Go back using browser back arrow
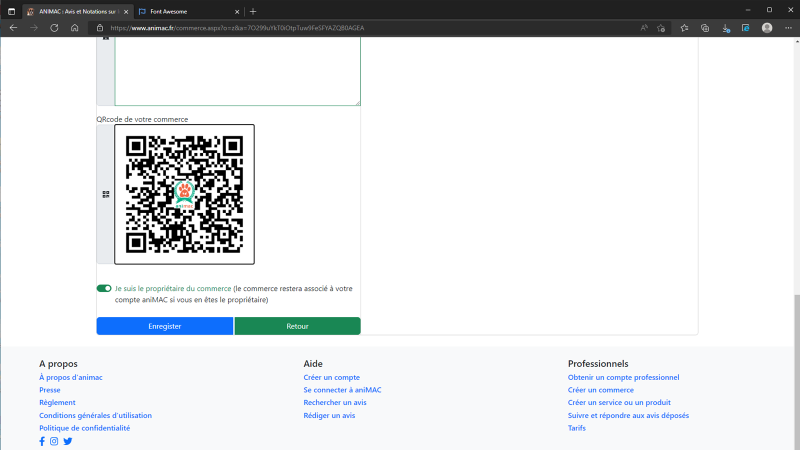 tap(13, 28)
